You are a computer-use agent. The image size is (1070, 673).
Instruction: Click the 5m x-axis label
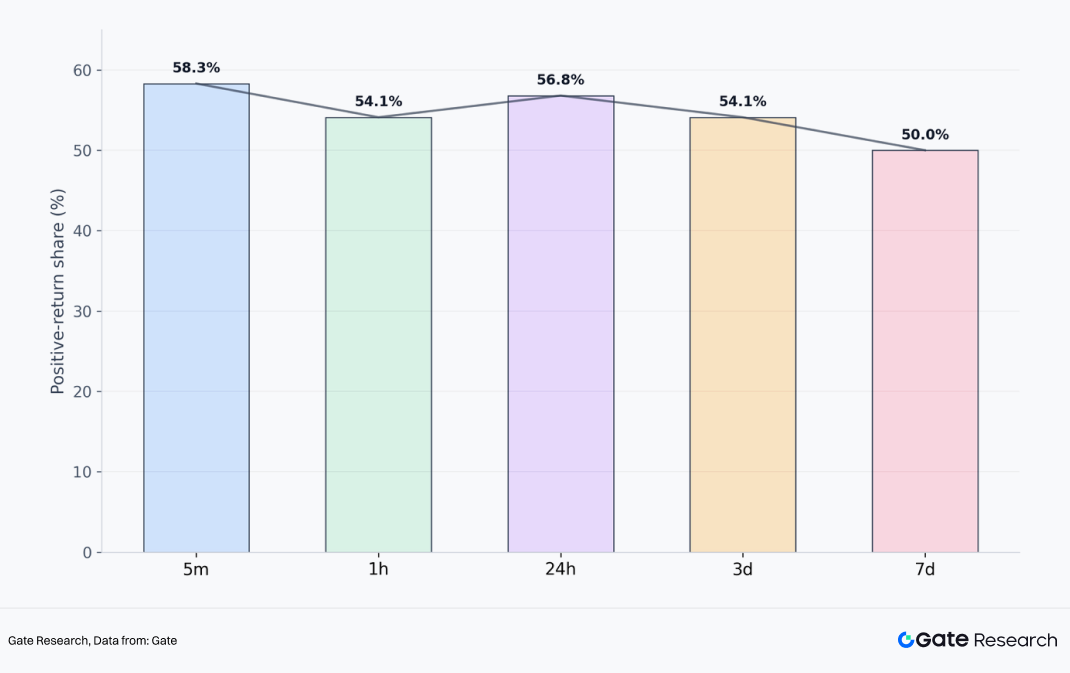196,570
